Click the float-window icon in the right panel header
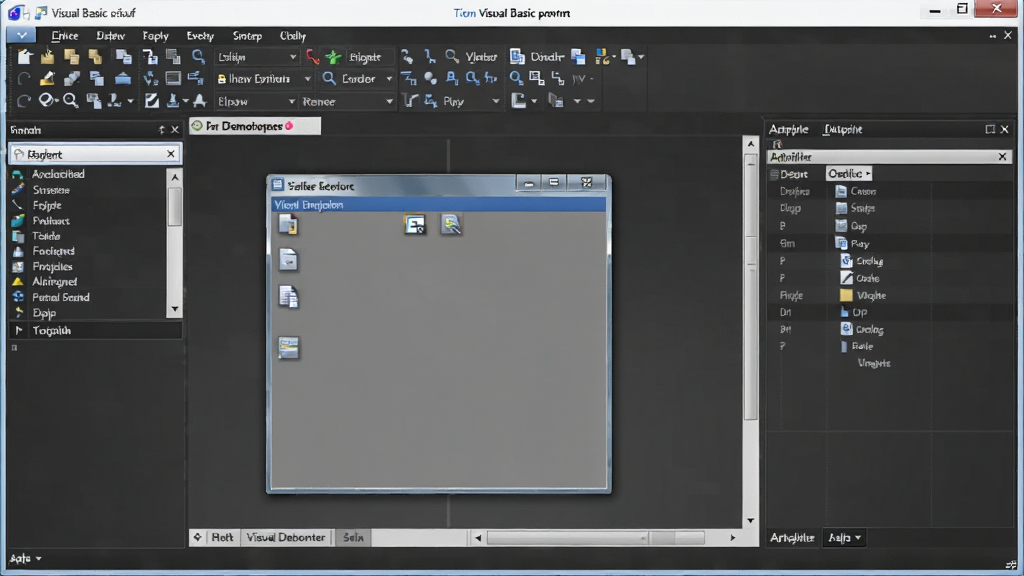This screenshot has height=576, width=1024. [x=990, y=129]
